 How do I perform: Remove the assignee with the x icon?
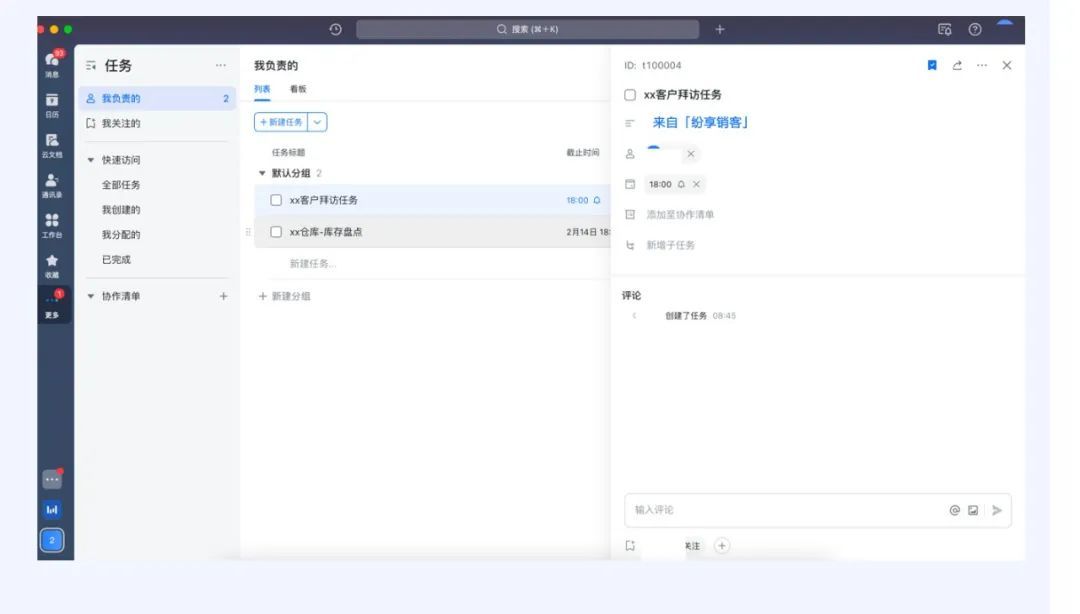tap(691, 154)
